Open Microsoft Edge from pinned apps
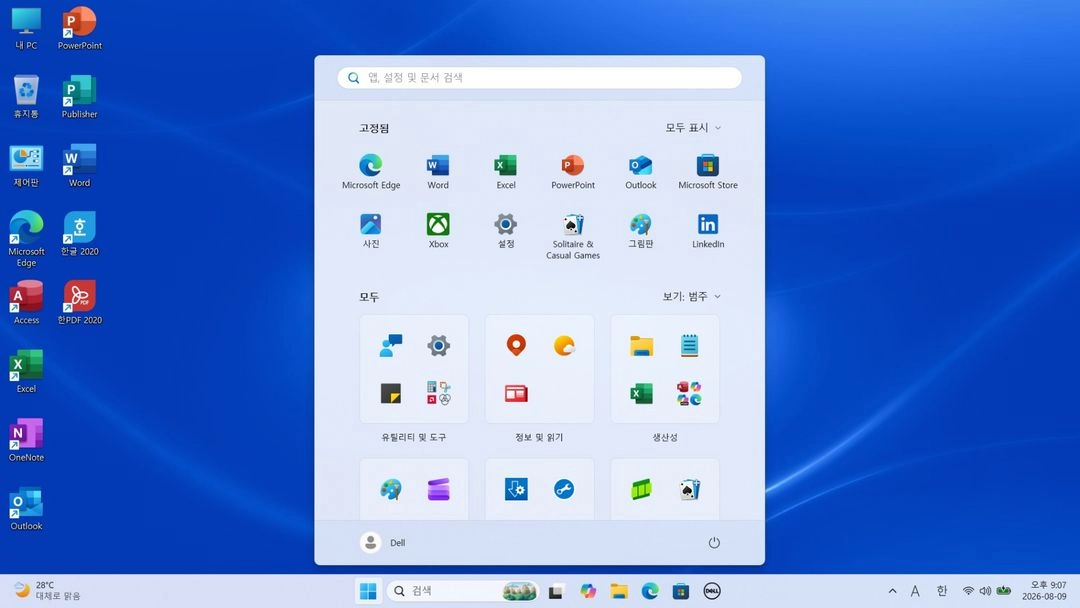The image size is (1080, 608). tap(371, 171)
